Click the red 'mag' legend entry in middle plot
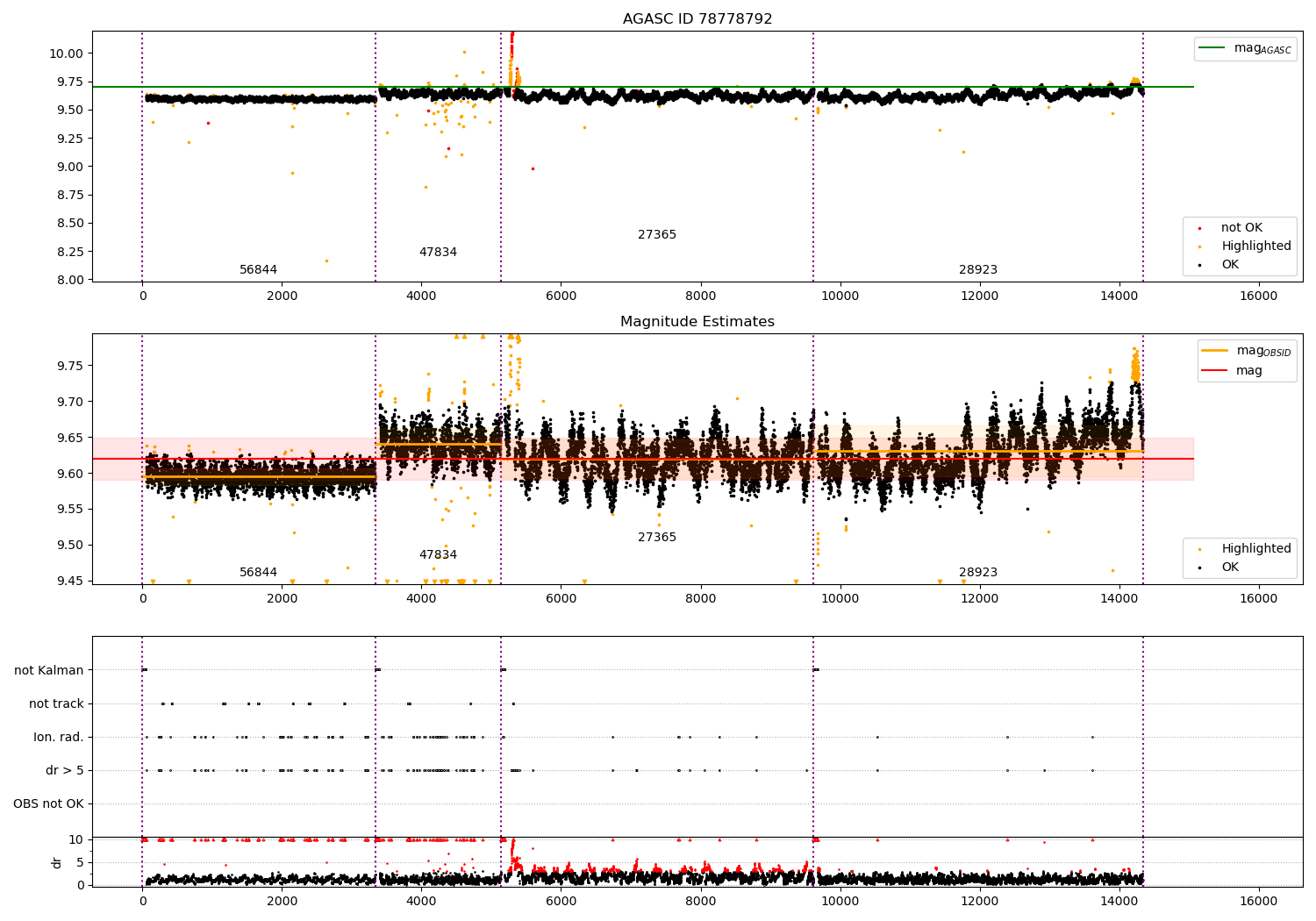Viewport: 1316px width, 921px height. pyautogui.click(x=1233, y=370)
